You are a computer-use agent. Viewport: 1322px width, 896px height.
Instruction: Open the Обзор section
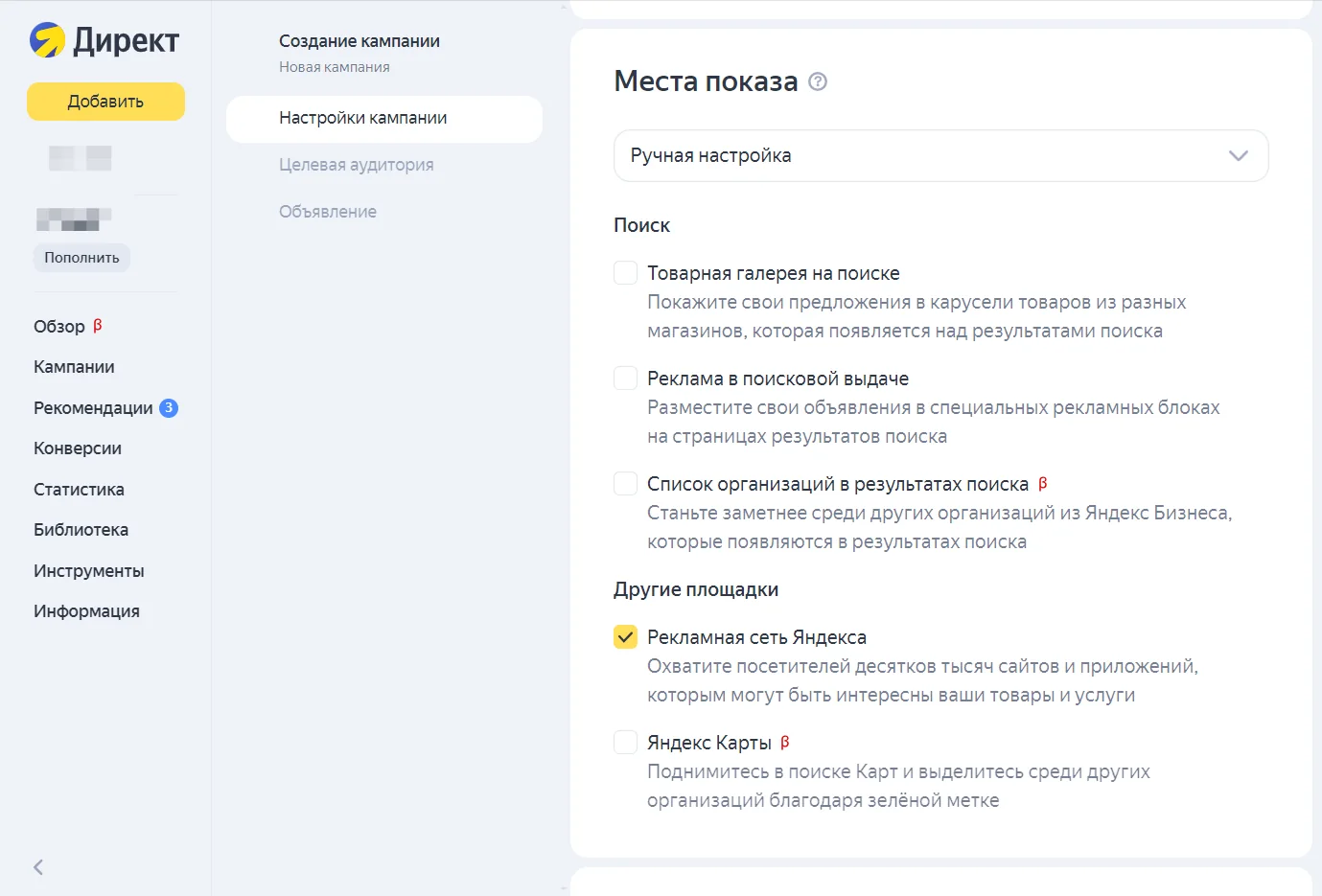click(x=59, y=327)
